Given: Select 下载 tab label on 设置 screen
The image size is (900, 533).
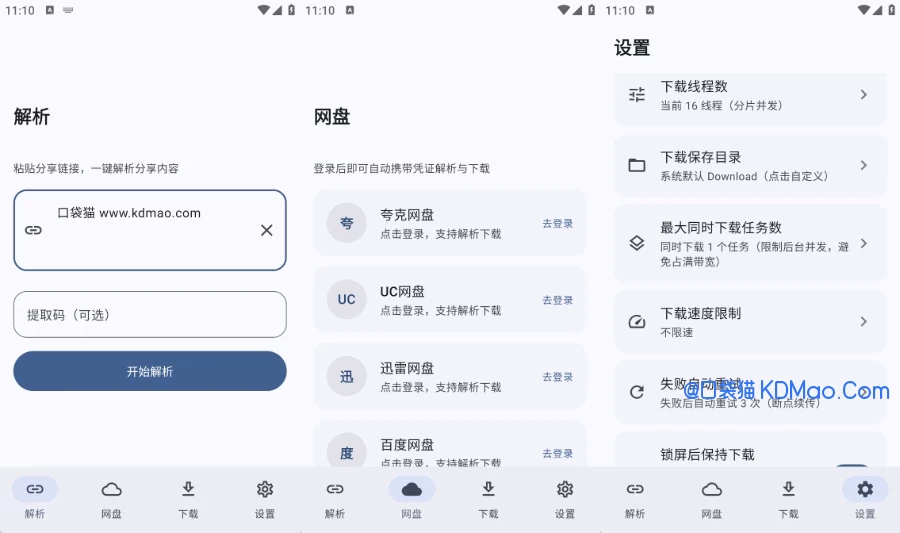Looking at the screenshot, I should (789, 514).
